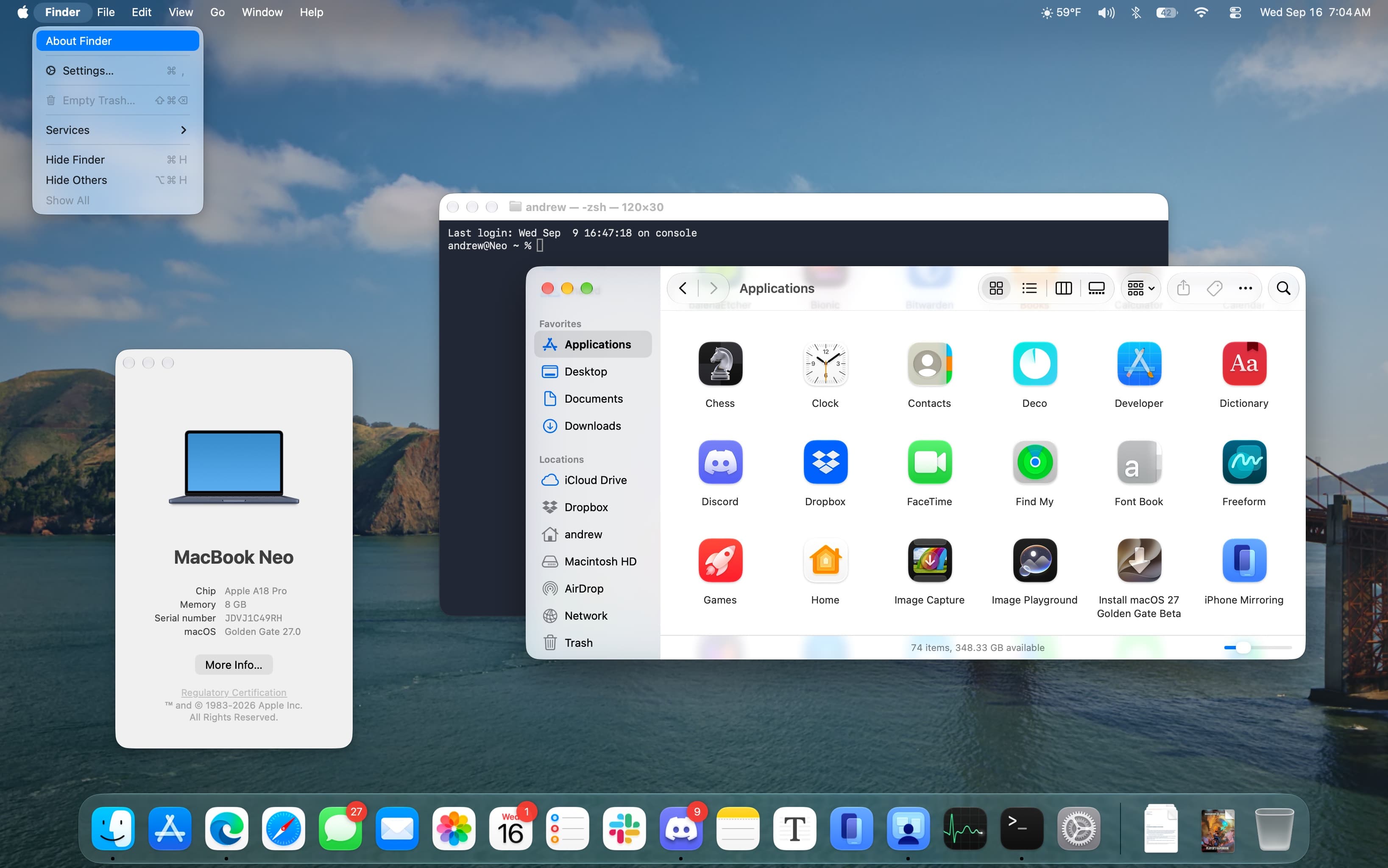This screenshot has width=1388, height=868.
Task: Switch Finder to list view
Action: tap(1030, 288)
